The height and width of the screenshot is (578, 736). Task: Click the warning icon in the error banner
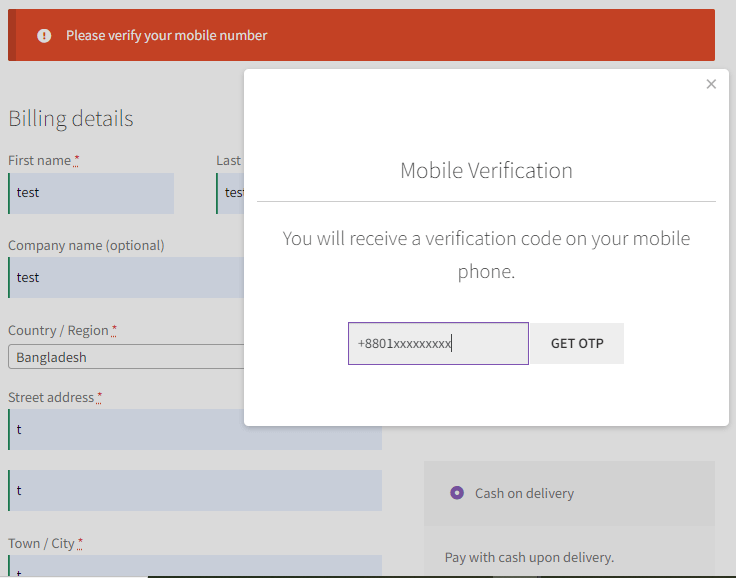(44, 36)
